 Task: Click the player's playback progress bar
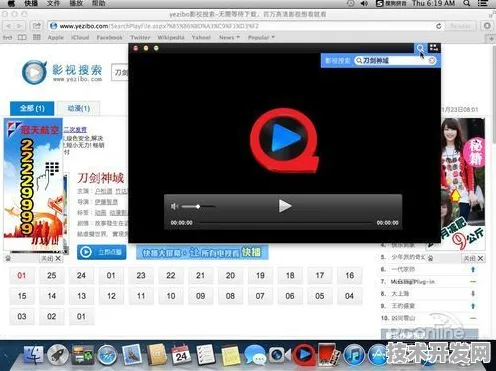[x=286, y=222]
